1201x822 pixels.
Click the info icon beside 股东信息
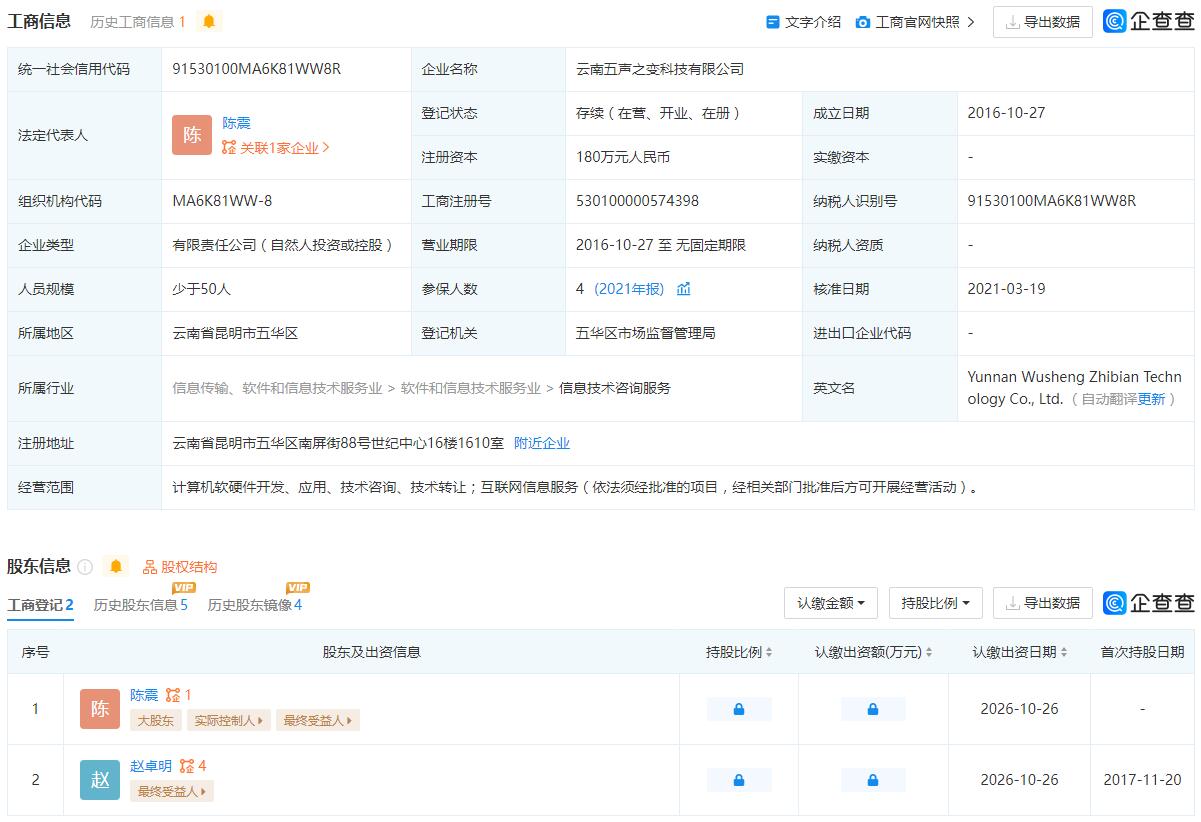[x=85, y=567]
